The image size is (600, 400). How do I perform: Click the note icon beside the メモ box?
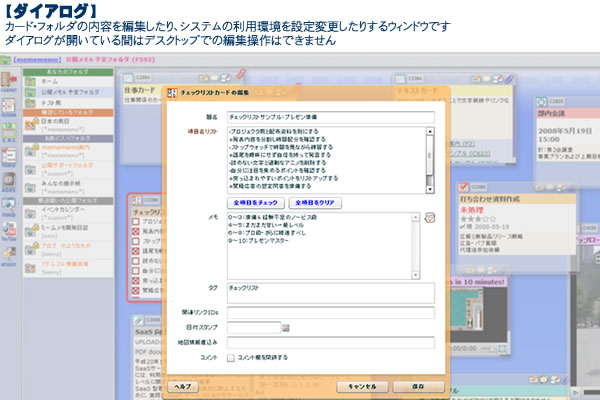pos(429,217)
